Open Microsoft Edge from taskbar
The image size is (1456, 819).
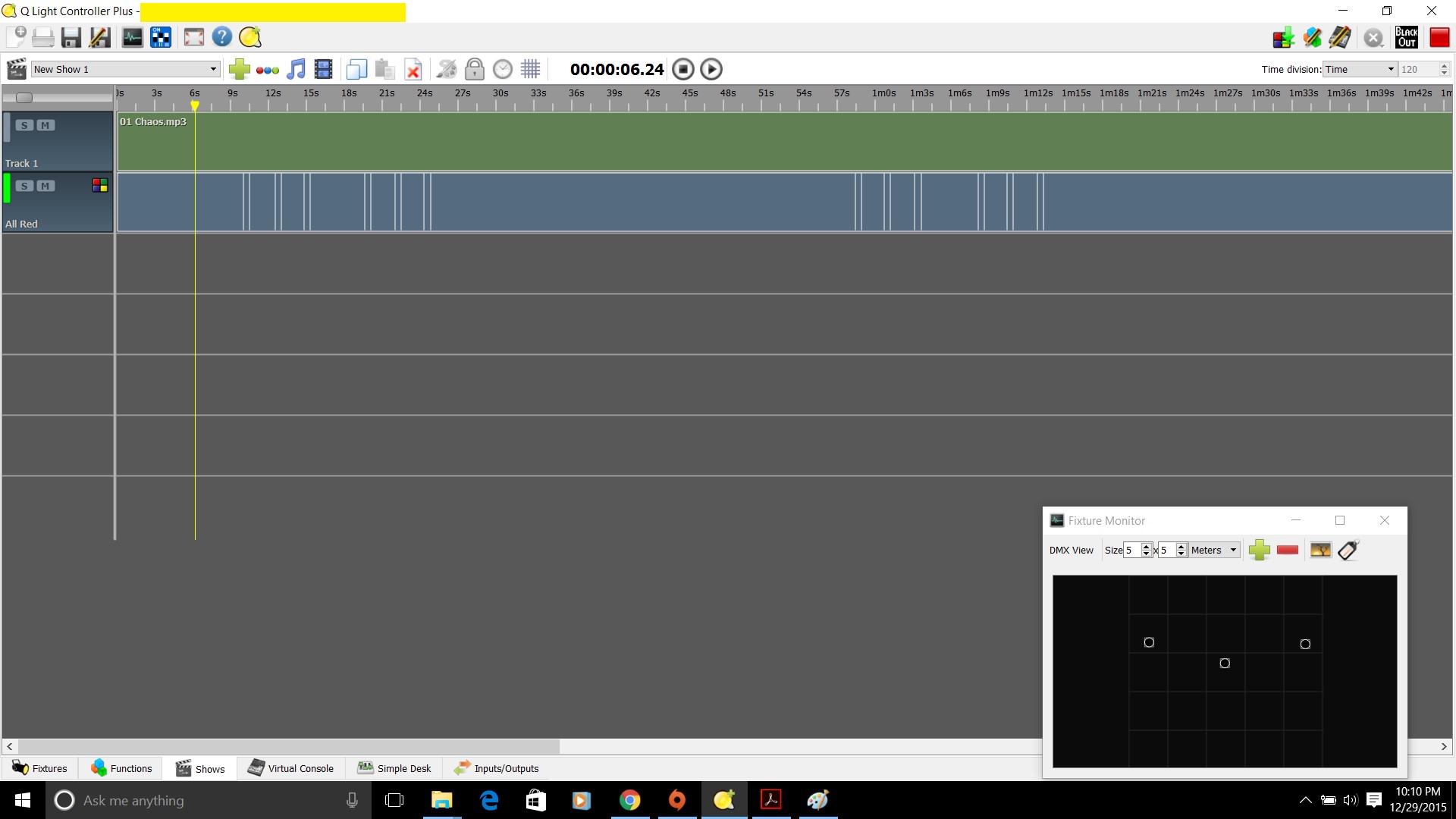(x=489, y=800)
